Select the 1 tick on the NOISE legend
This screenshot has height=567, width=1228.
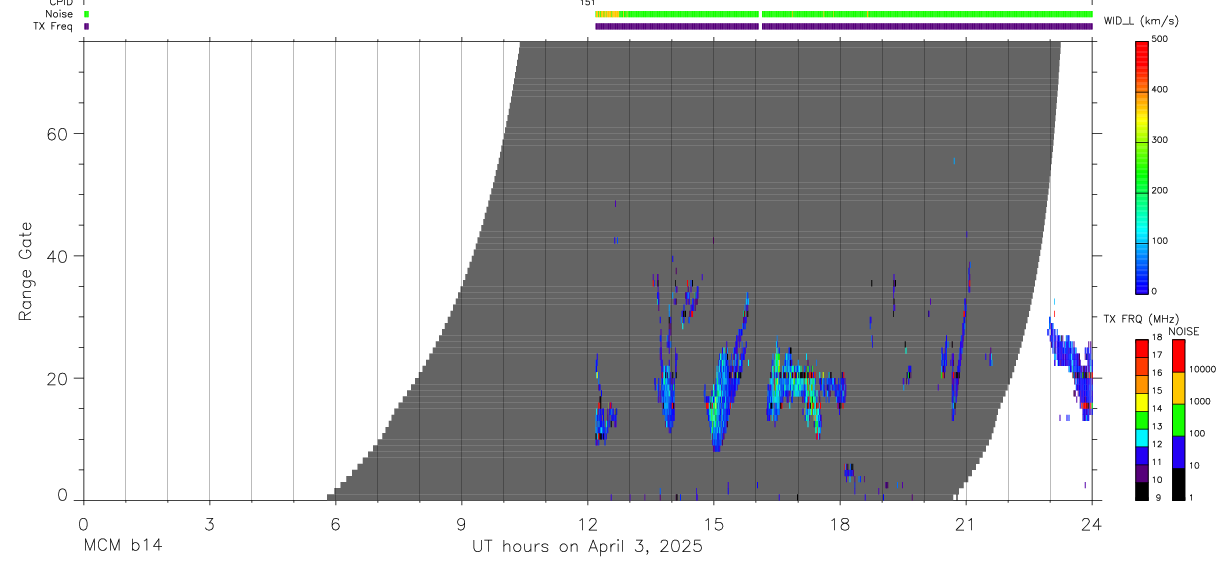[1193, 497]
